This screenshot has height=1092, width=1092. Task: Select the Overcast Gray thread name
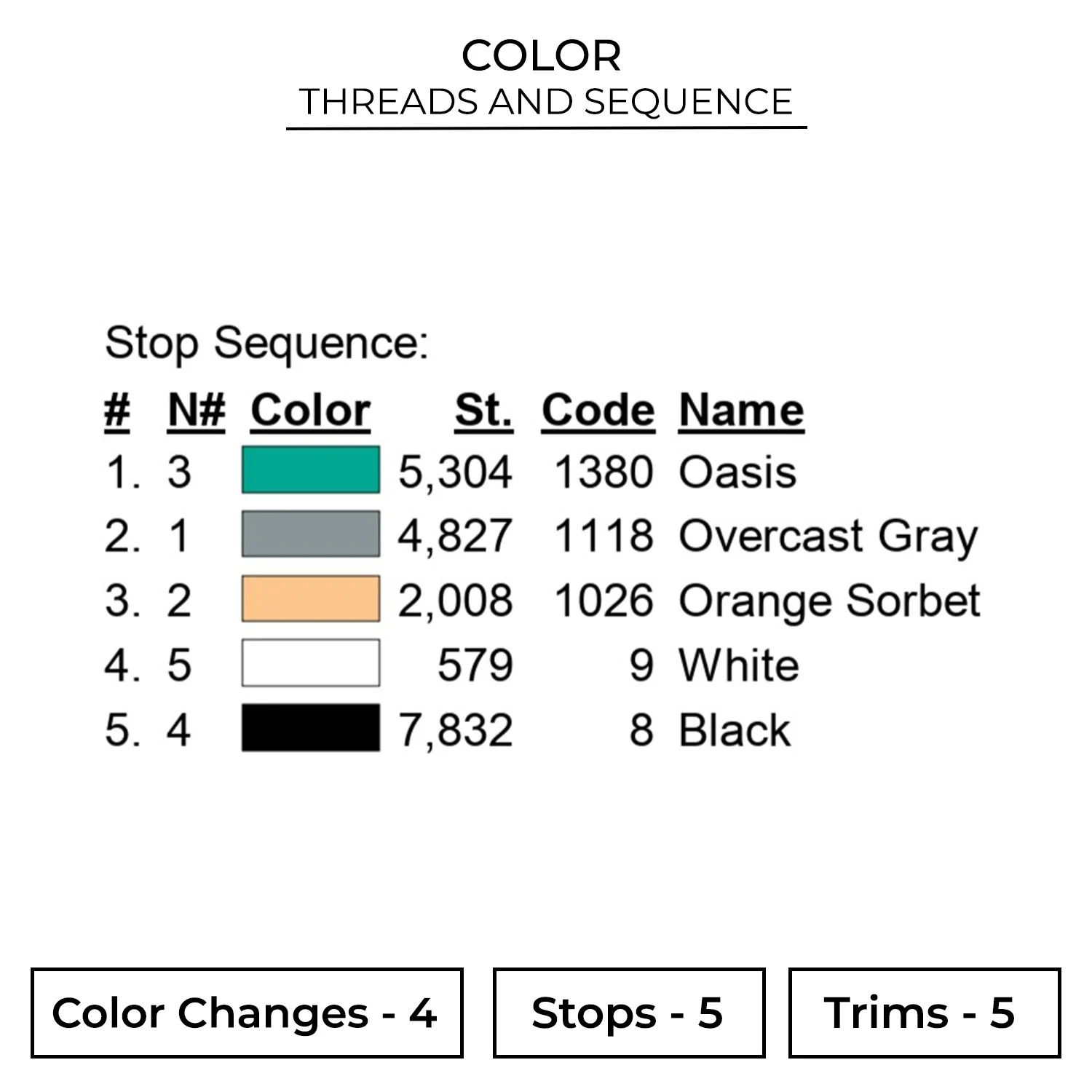click(x=828, y=537)
